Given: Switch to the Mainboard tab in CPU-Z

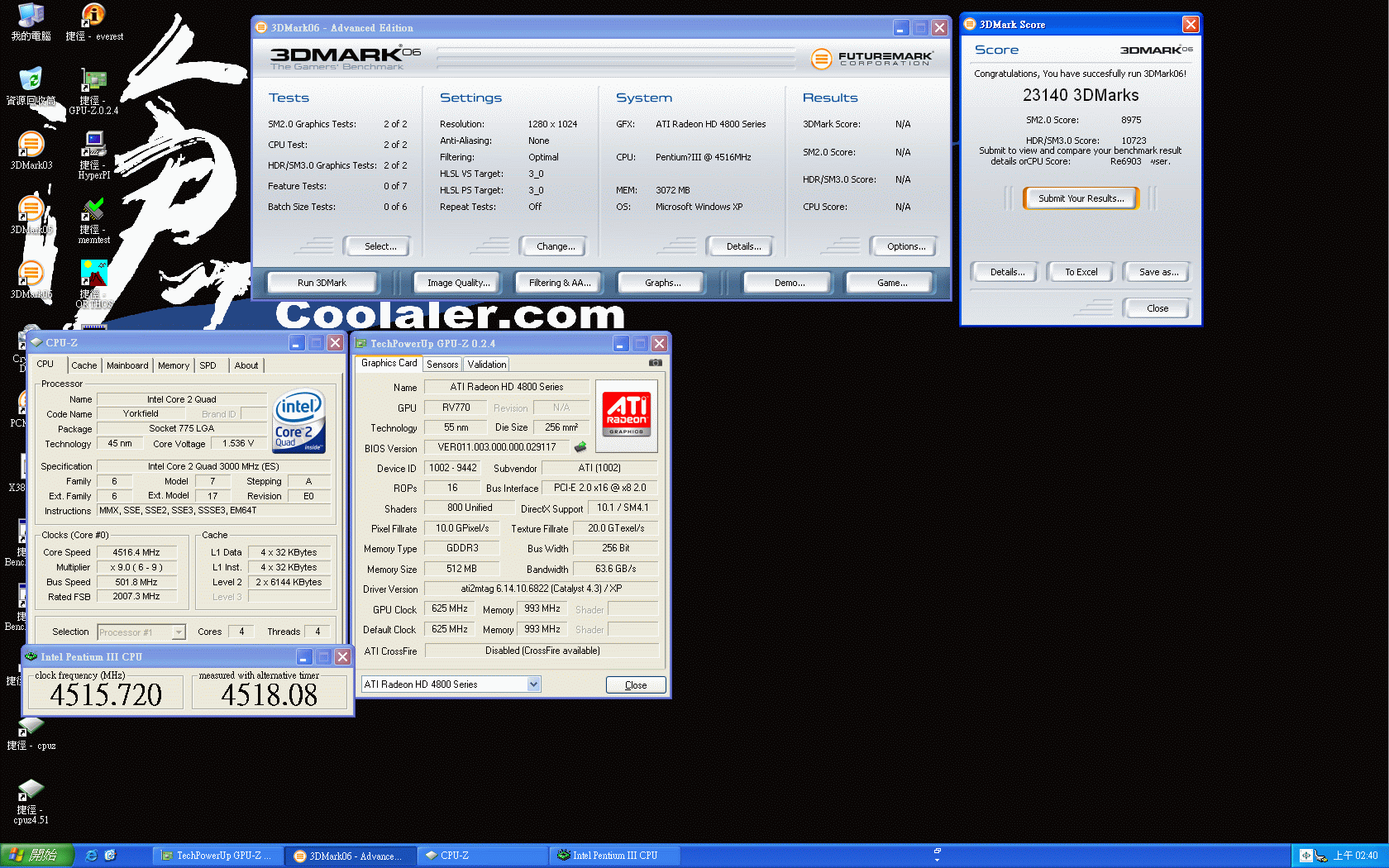Looking at the screenshot, I should (127, 365).
